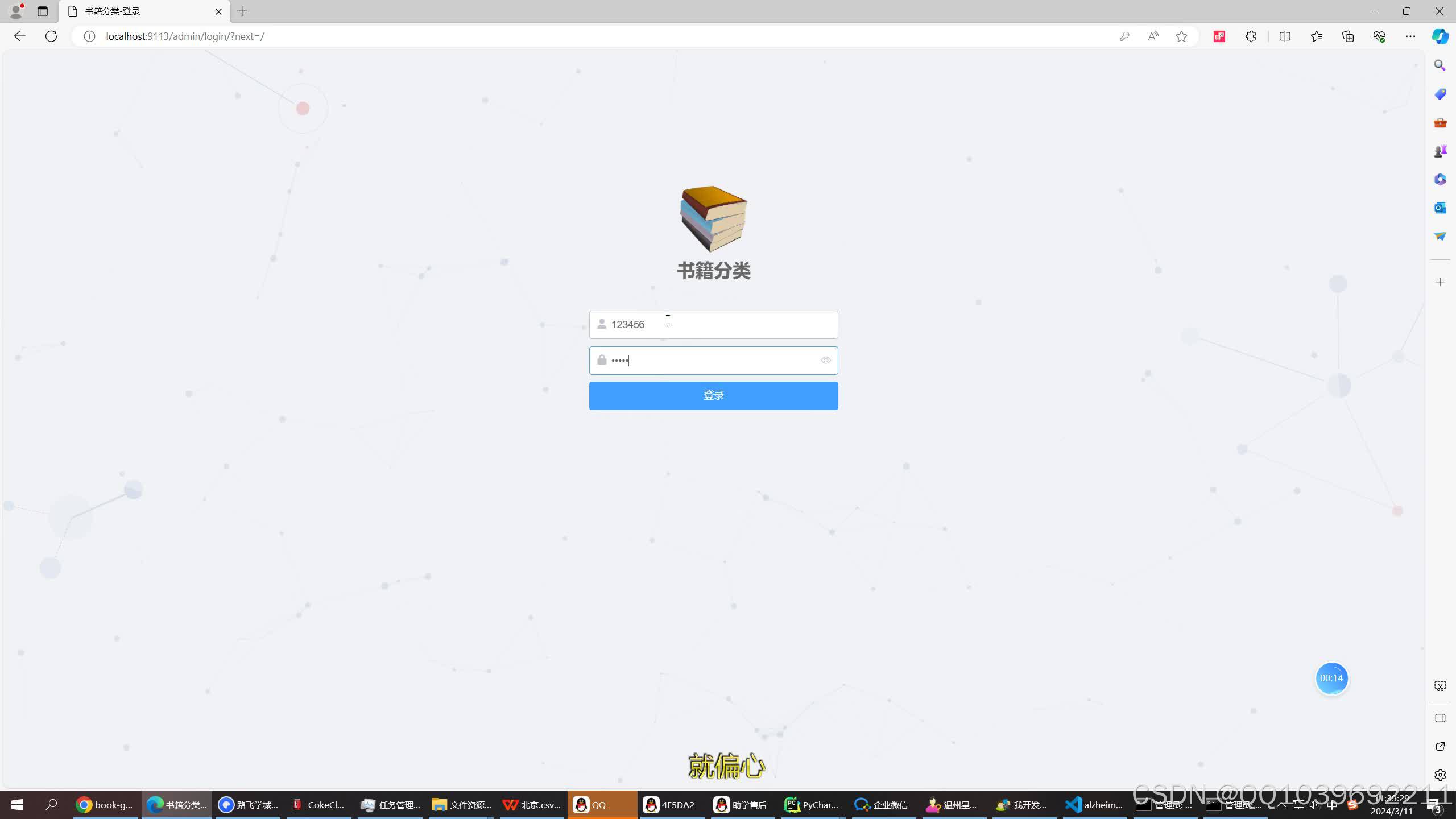The image size is (1456, 819).
Task: Open the red extension icon in toolbar
Action: (1219, 36)
